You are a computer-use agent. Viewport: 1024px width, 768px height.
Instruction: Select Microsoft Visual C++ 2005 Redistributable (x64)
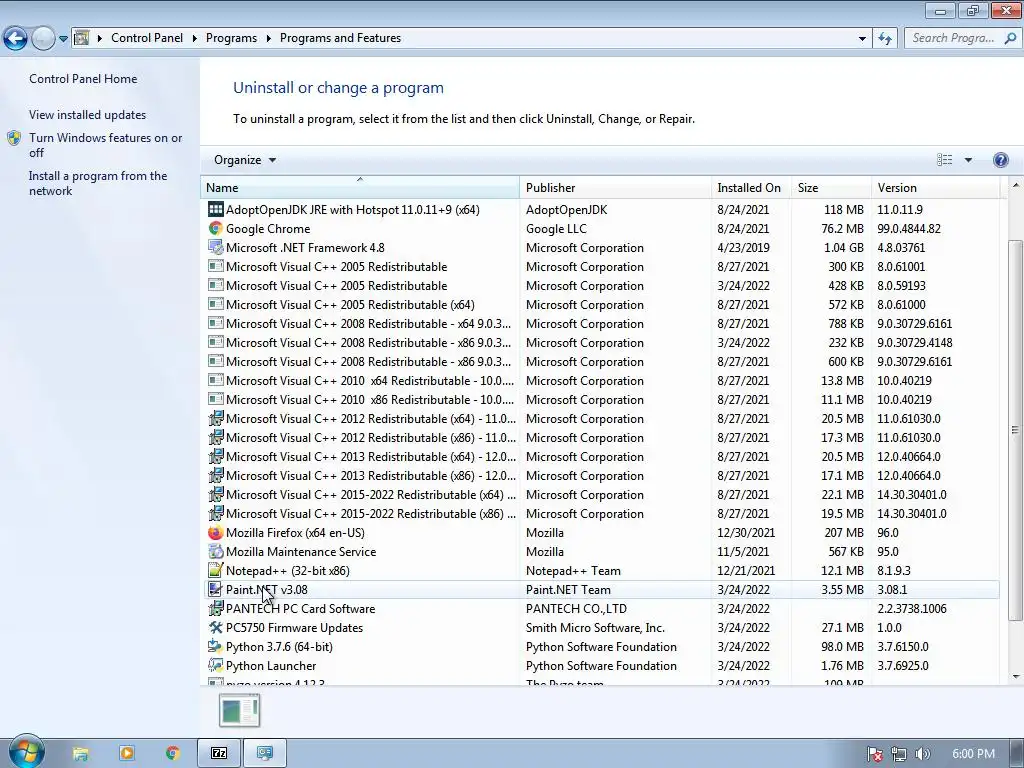600,305
